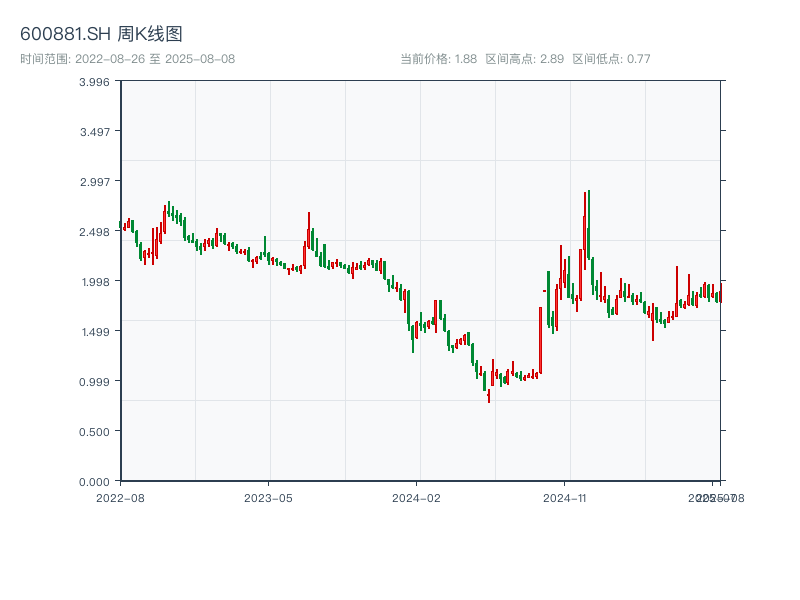Click the 3.497 price label on y-axis
The width and height of the screenshot is (800, 600).
click(94, 132)
